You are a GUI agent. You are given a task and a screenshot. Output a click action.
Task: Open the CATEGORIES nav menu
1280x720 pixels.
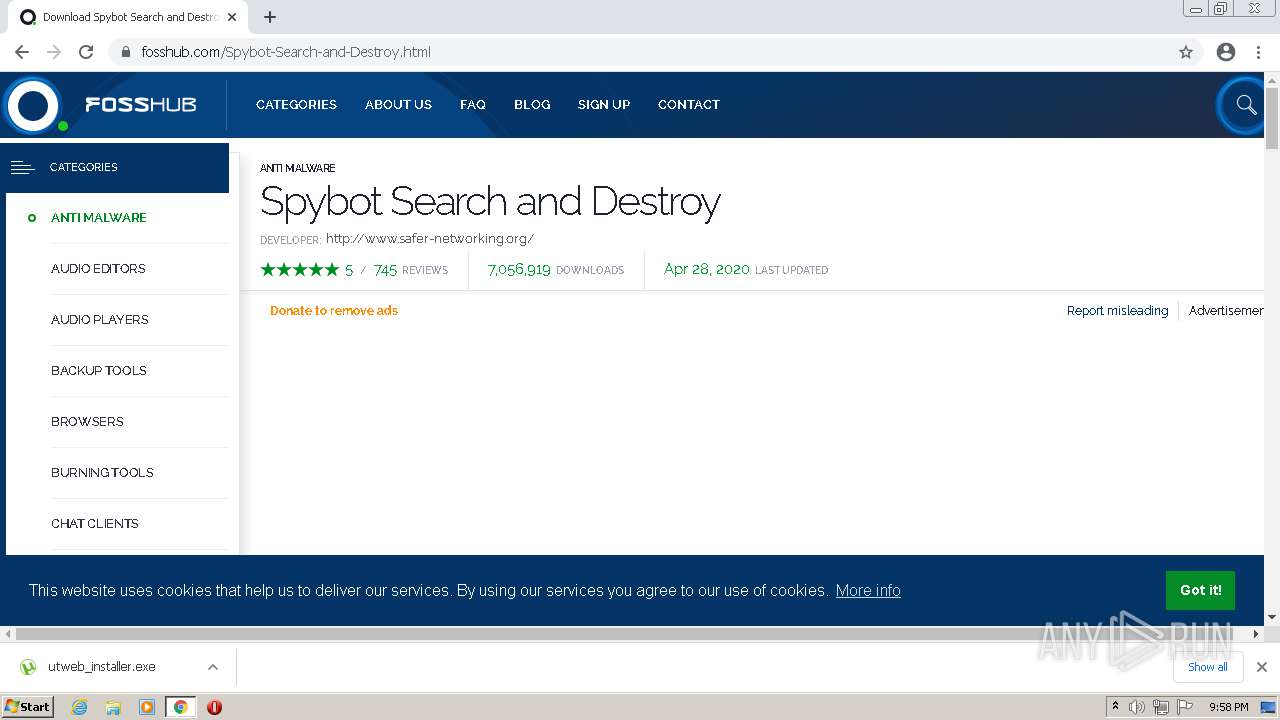tap(296, 105)
